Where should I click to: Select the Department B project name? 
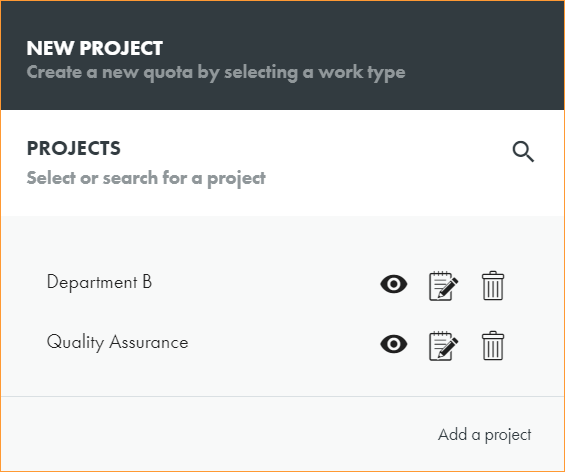(x=99, y=282)
